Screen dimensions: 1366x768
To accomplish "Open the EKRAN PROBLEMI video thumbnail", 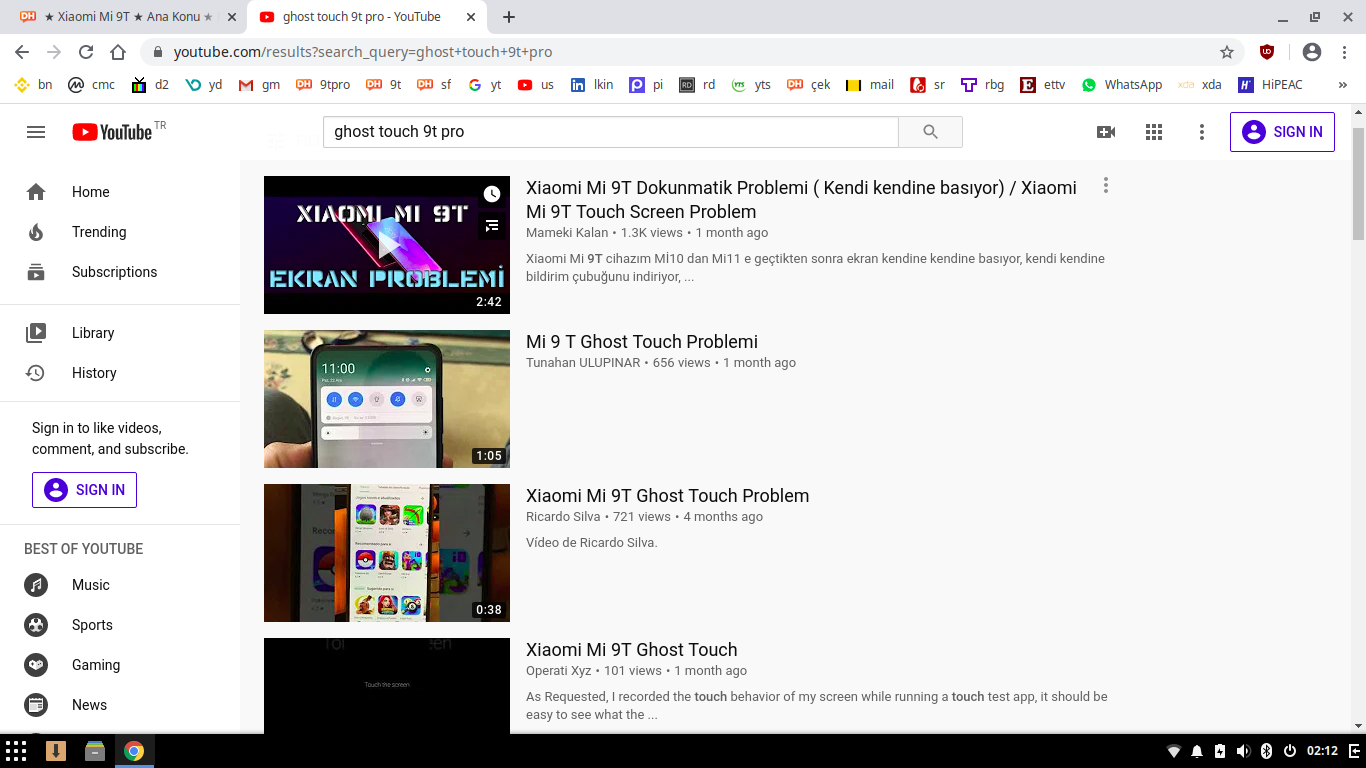I will 387,245.
